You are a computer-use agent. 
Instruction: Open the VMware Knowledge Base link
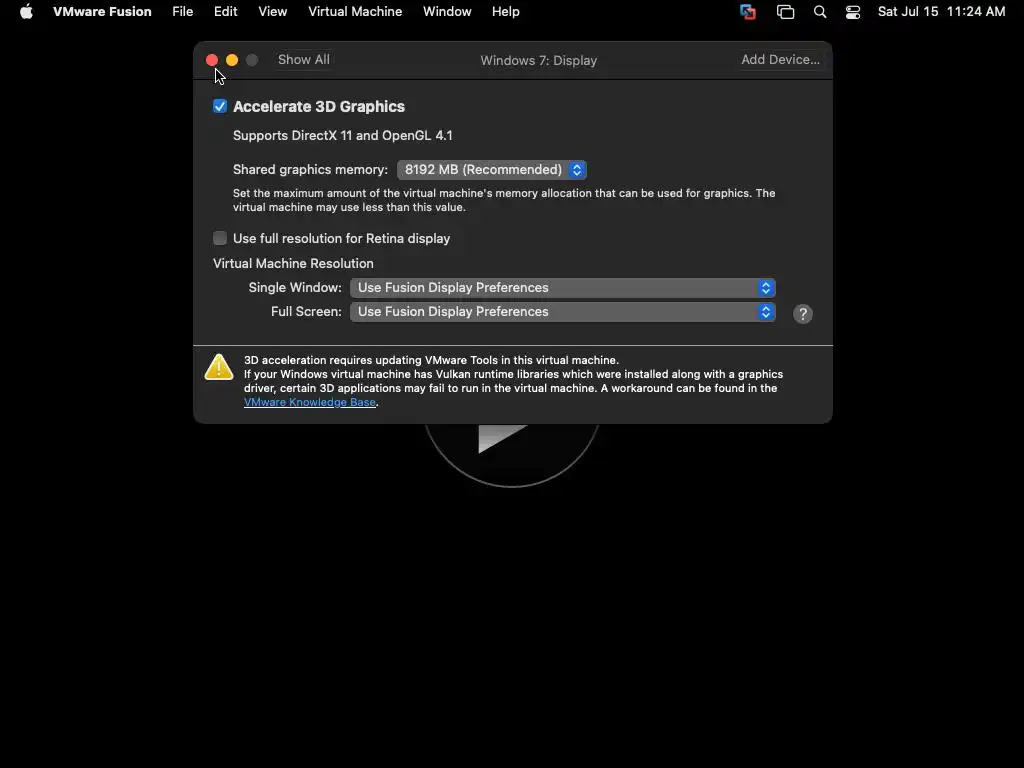click(x=310, y=402)
